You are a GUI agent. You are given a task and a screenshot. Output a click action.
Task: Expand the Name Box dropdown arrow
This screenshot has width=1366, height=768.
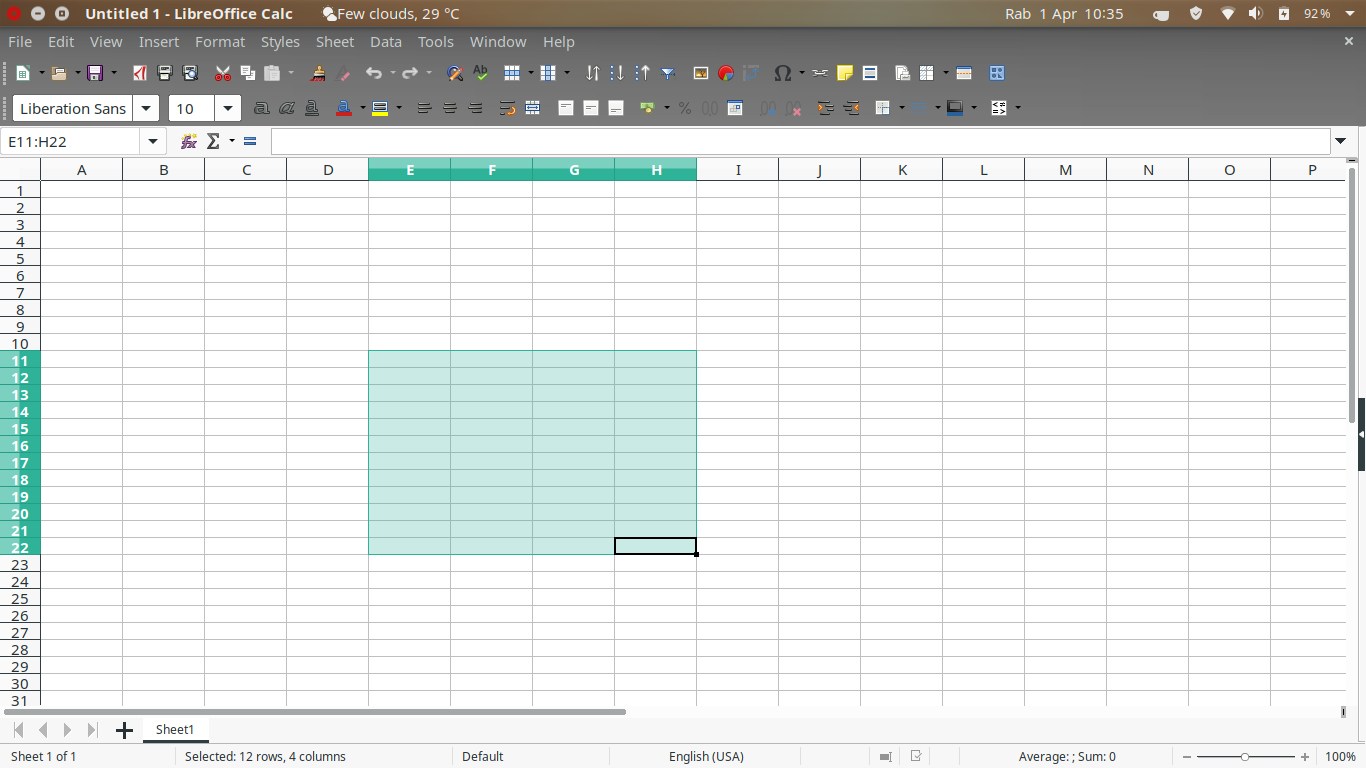(x=152, y=141)
